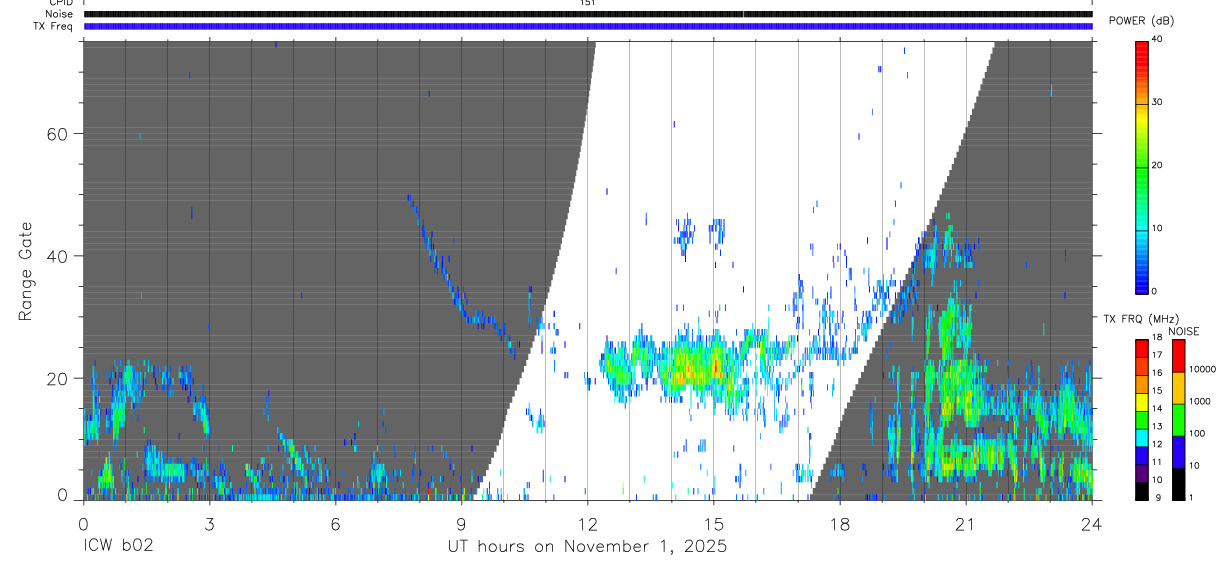Click the noise scale value '1000'
This screenshot has width=1228, height=567.
point(1201,401)
